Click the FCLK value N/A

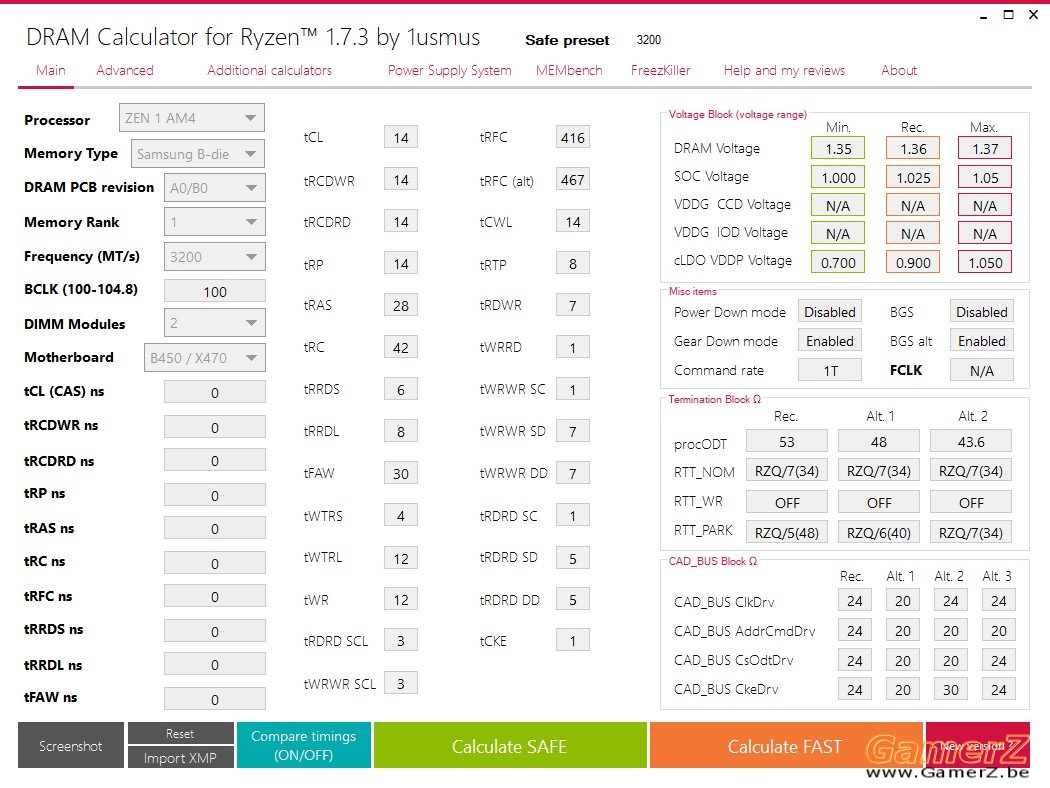[x=982, y=370]
